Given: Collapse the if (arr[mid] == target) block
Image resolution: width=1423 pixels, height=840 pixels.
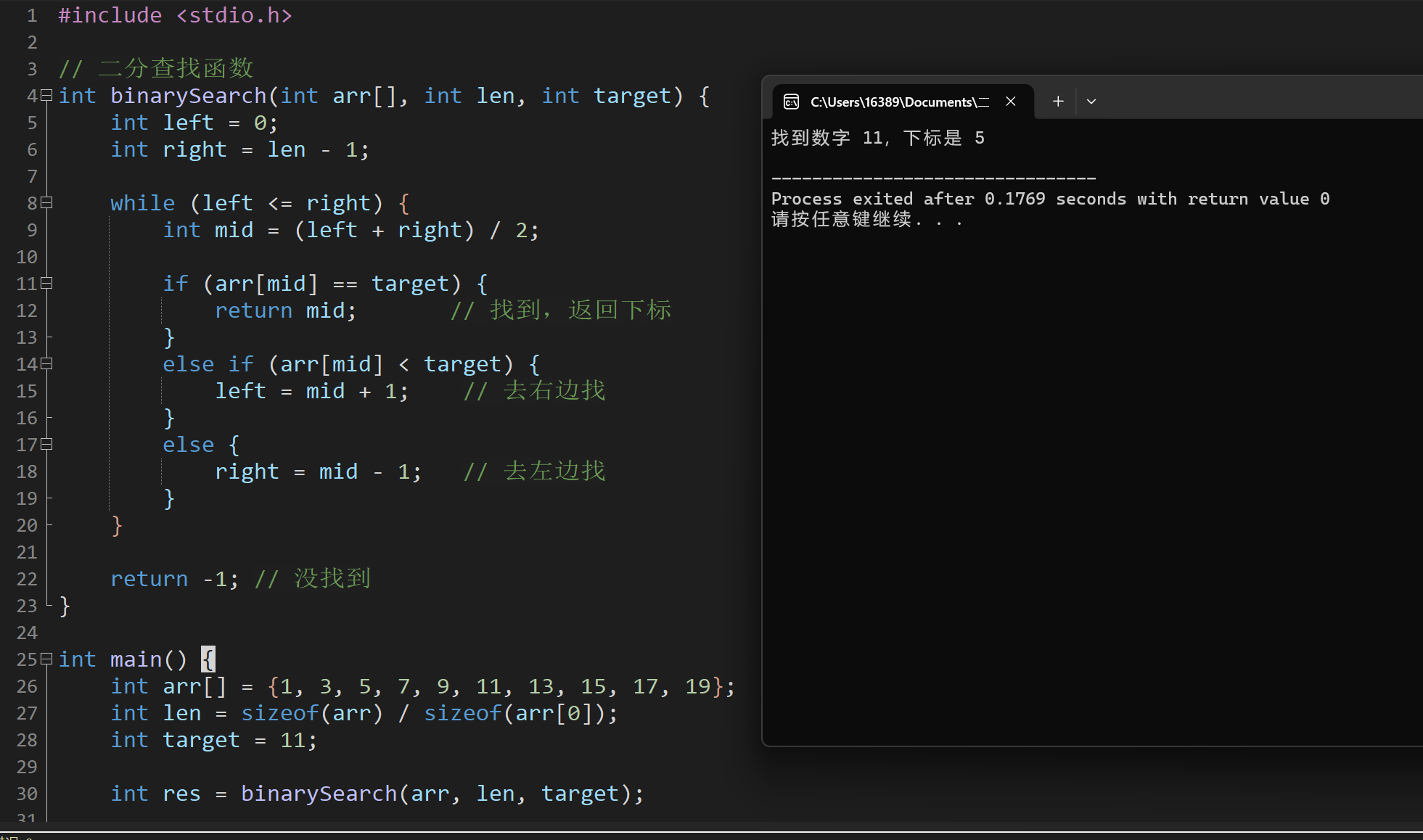Looking at the screenshot, I should point(47,283).
